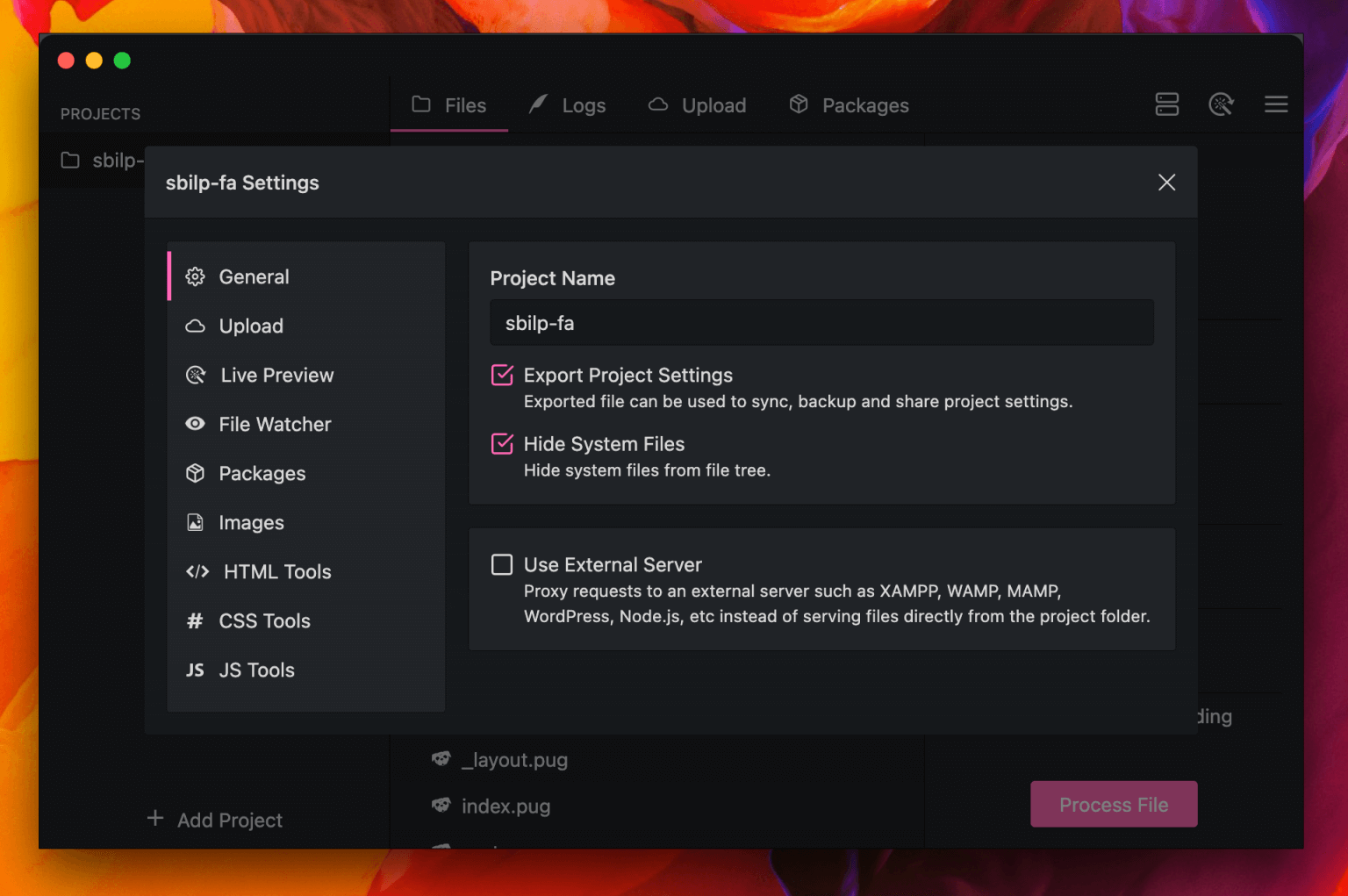Click the Project Name input field
The height and width of the screenshot is (896, 1348).
coord(821,323)
